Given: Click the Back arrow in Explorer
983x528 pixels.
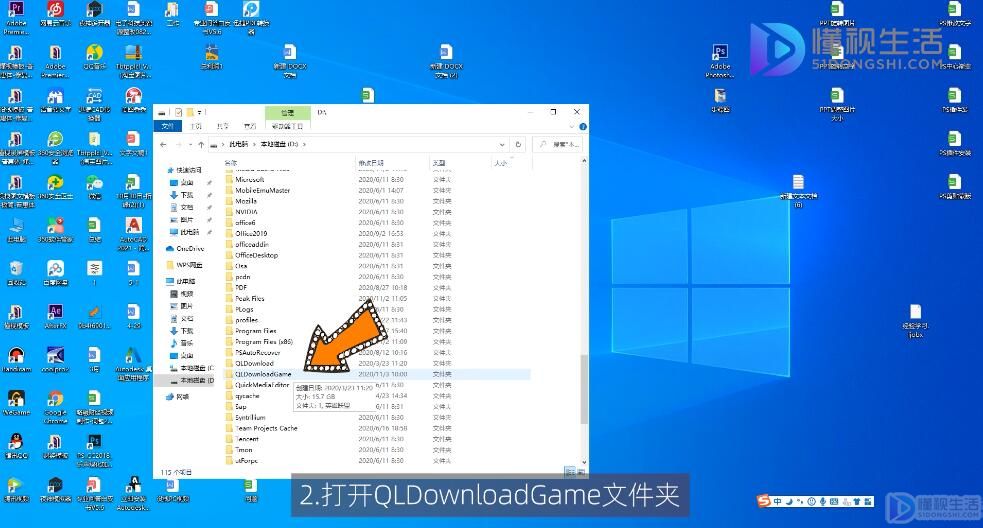Looking at the screenshot, I should [x=164, y=144].
